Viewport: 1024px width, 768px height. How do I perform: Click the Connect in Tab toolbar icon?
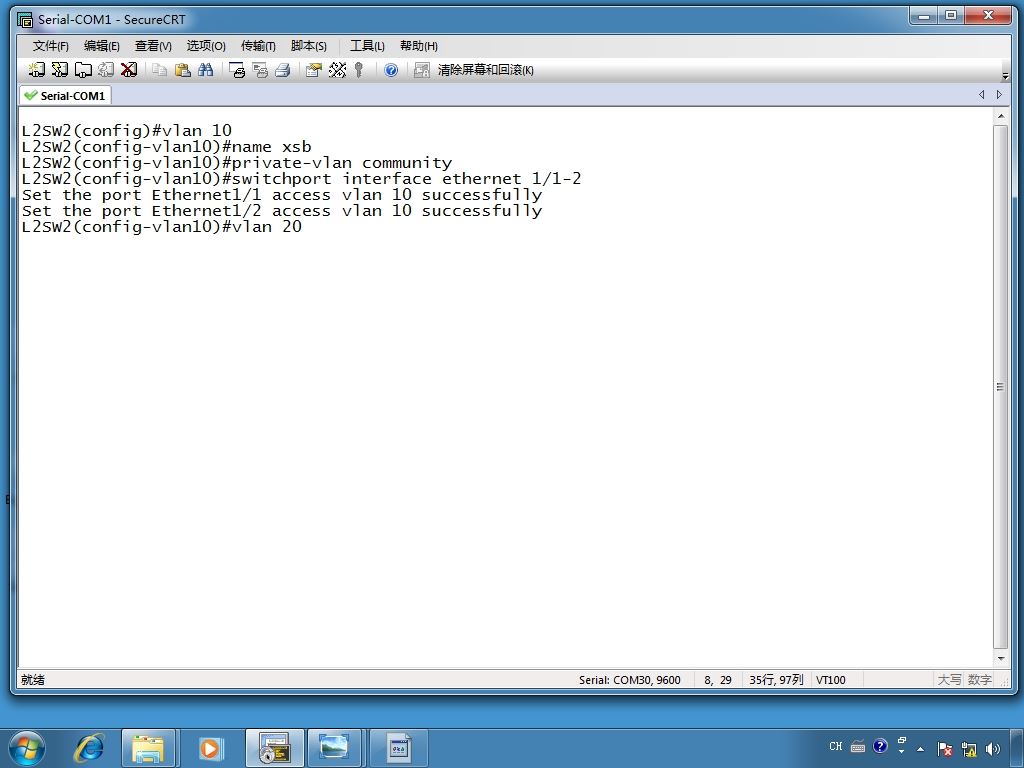click(x=83, y=70)
